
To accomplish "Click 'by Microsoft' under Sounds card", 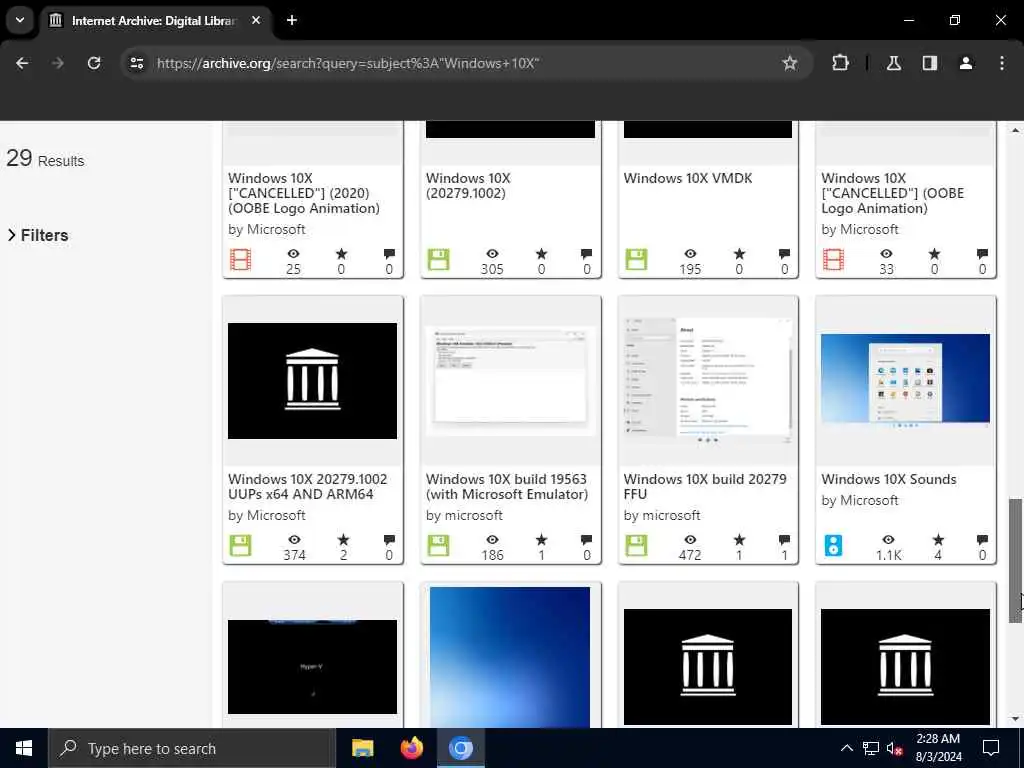I will pyautogui.click(x=859, y=500).
